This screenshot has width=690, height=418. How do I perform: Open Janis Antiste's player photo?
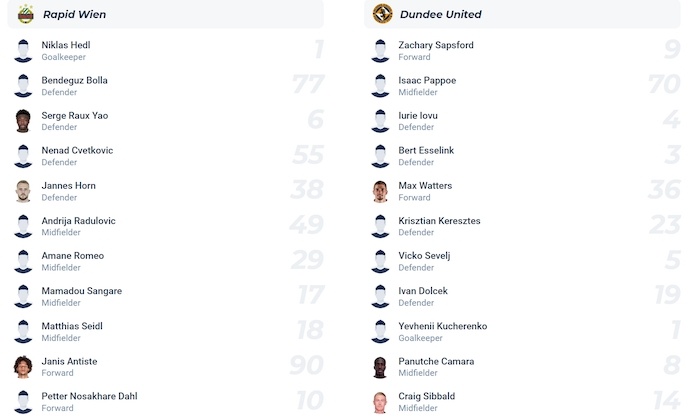pyautogui.click(x=23, y=367)
